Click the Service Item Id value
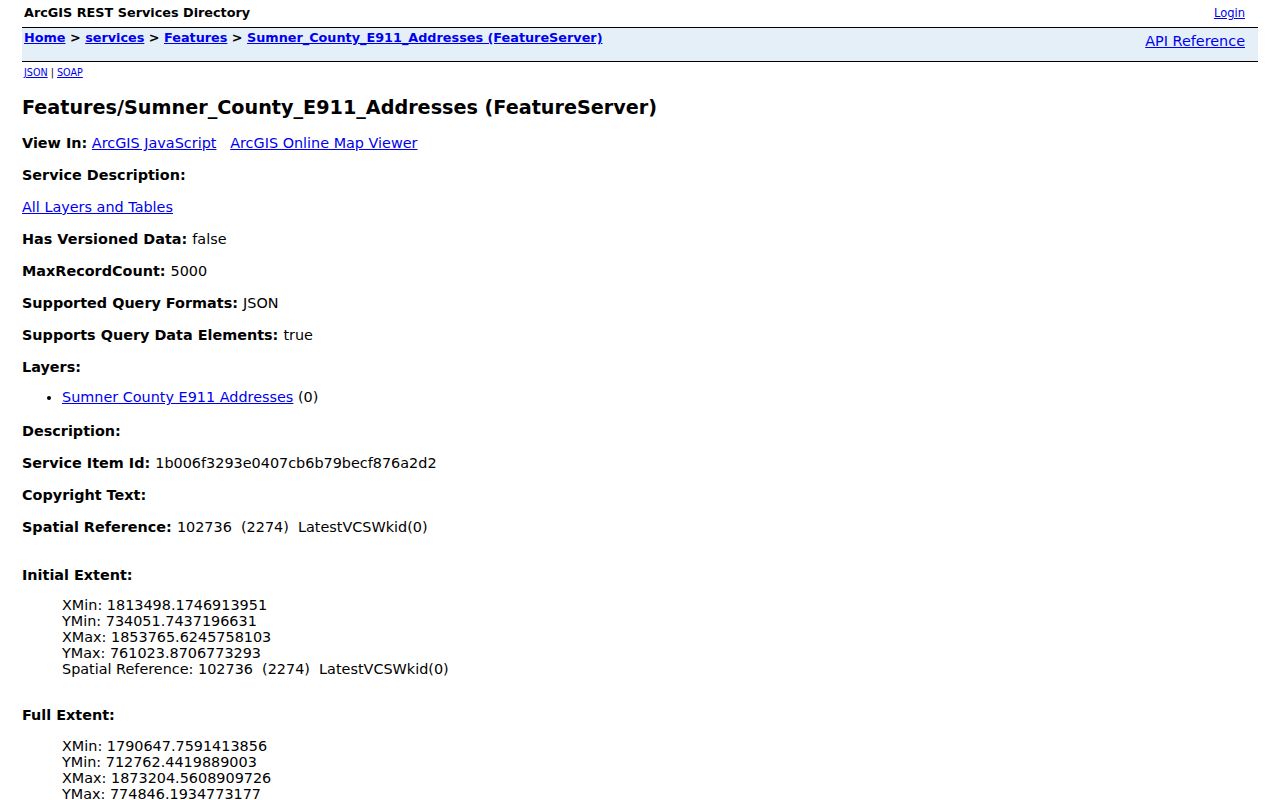The height and width of the screenshot is (800, 1280). click(296, 463)
